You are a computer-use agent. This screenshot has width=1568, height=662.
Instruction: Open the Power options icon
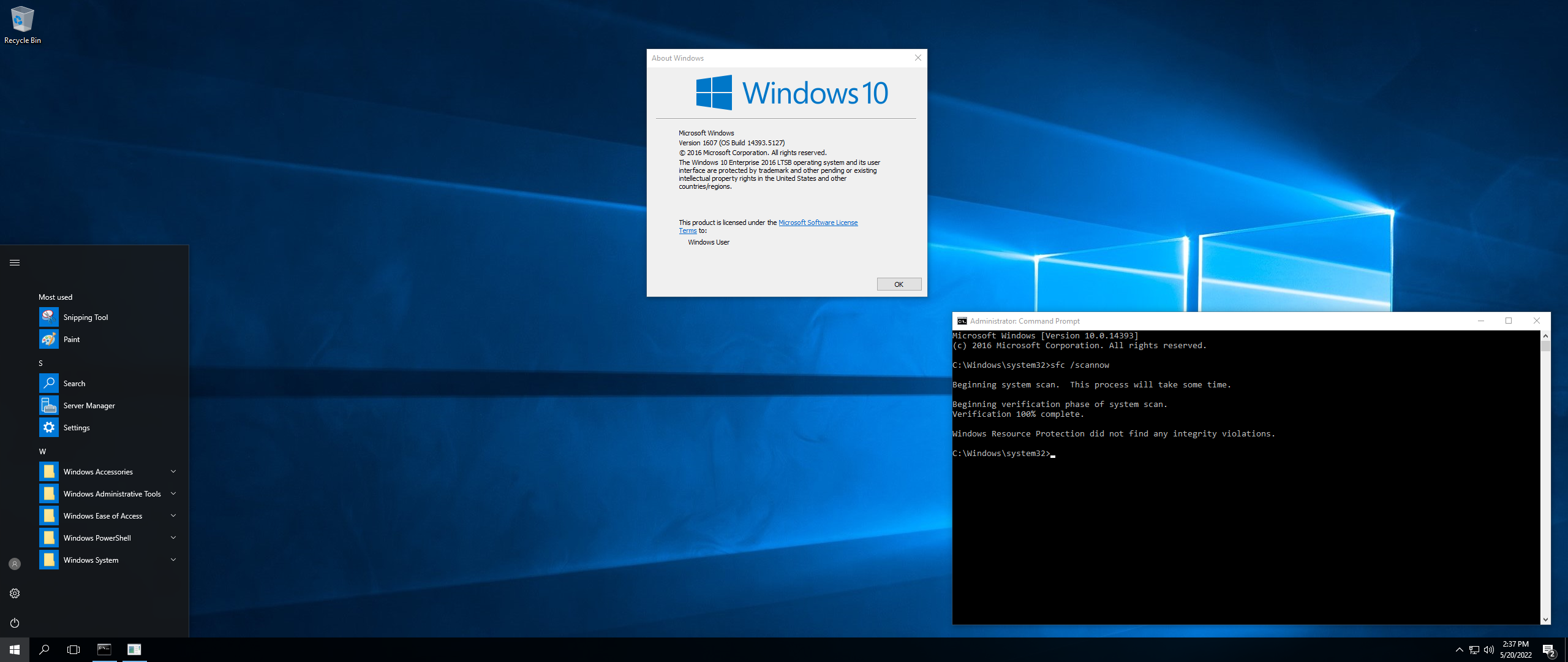pos(15,623)
